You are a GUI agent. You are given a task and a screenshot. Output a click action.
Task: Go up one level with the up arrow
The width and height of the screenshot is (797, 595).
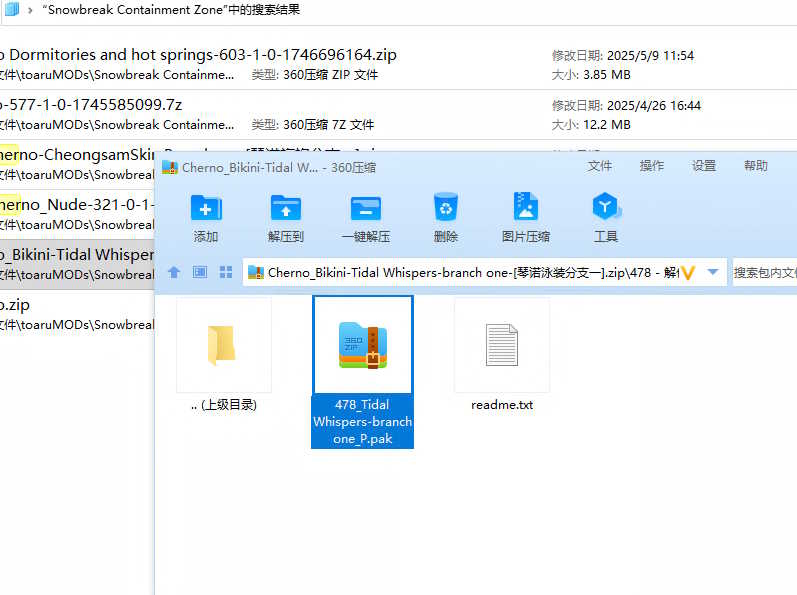[174, 272]
